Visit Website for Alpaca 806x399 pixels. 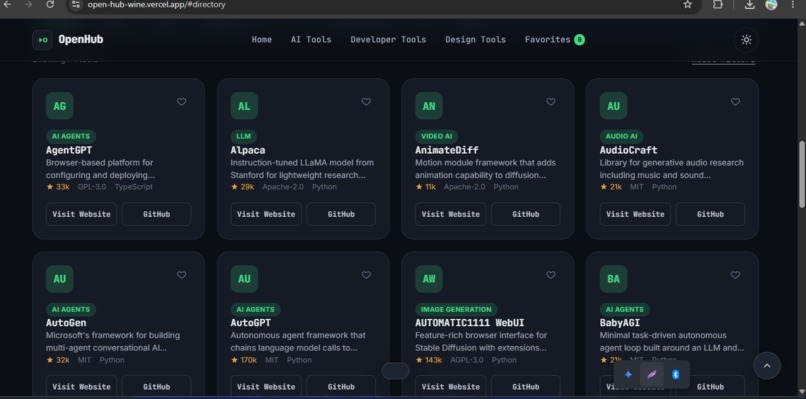[266, 214]
